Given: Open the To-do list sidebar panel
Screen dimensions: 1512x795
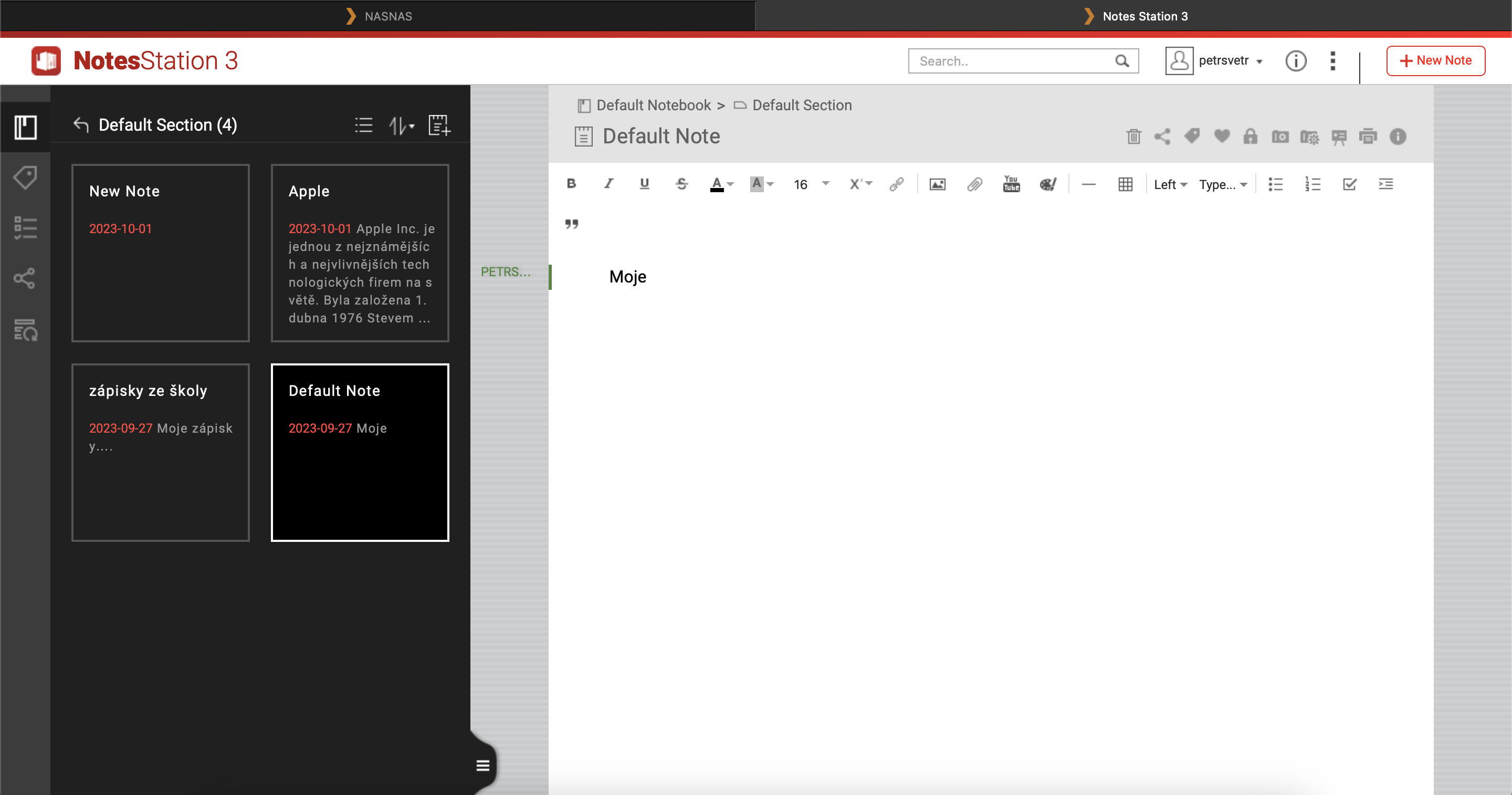Looking at the screenshot, I should point(25,228).
